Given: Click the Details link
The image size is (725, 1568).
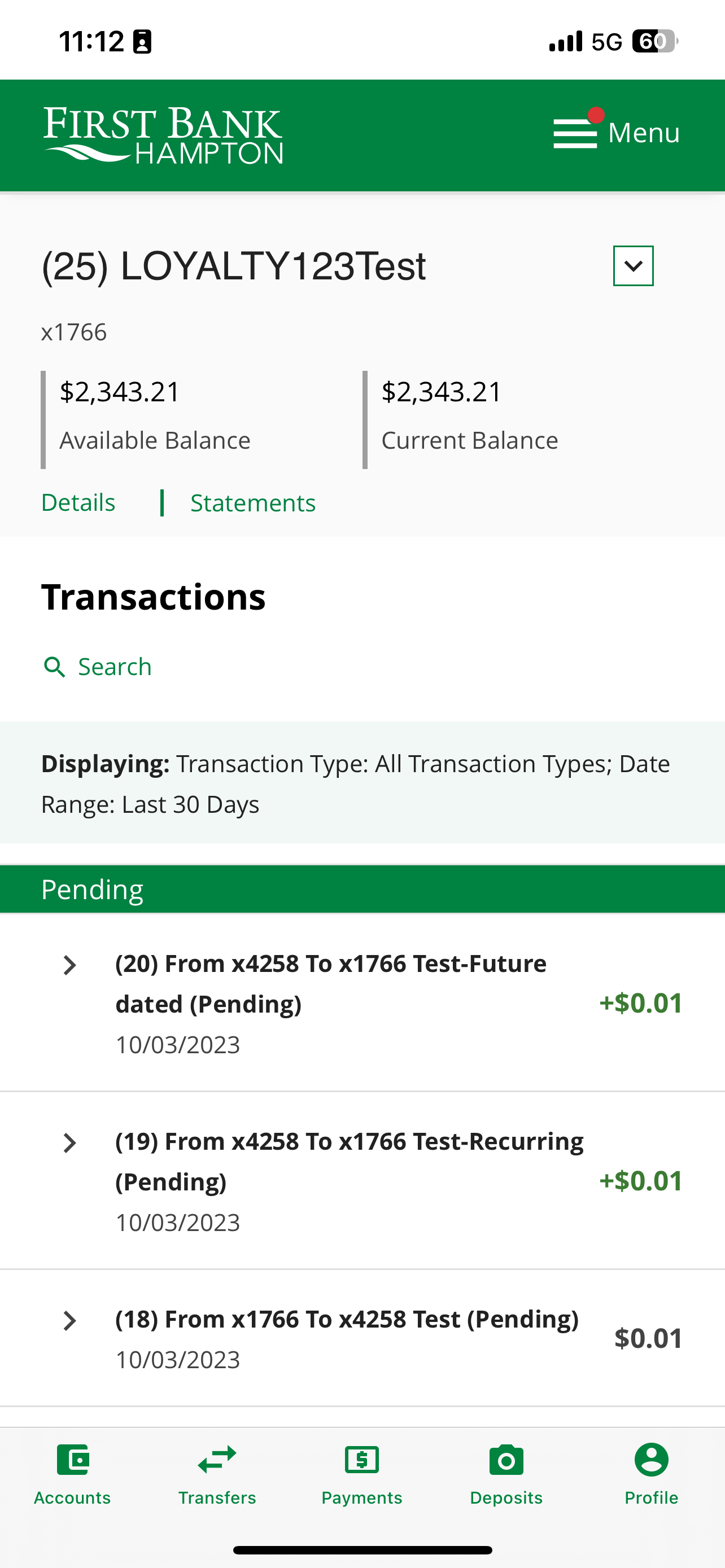Looking at the screenshot, I should [x=78, y=503].
